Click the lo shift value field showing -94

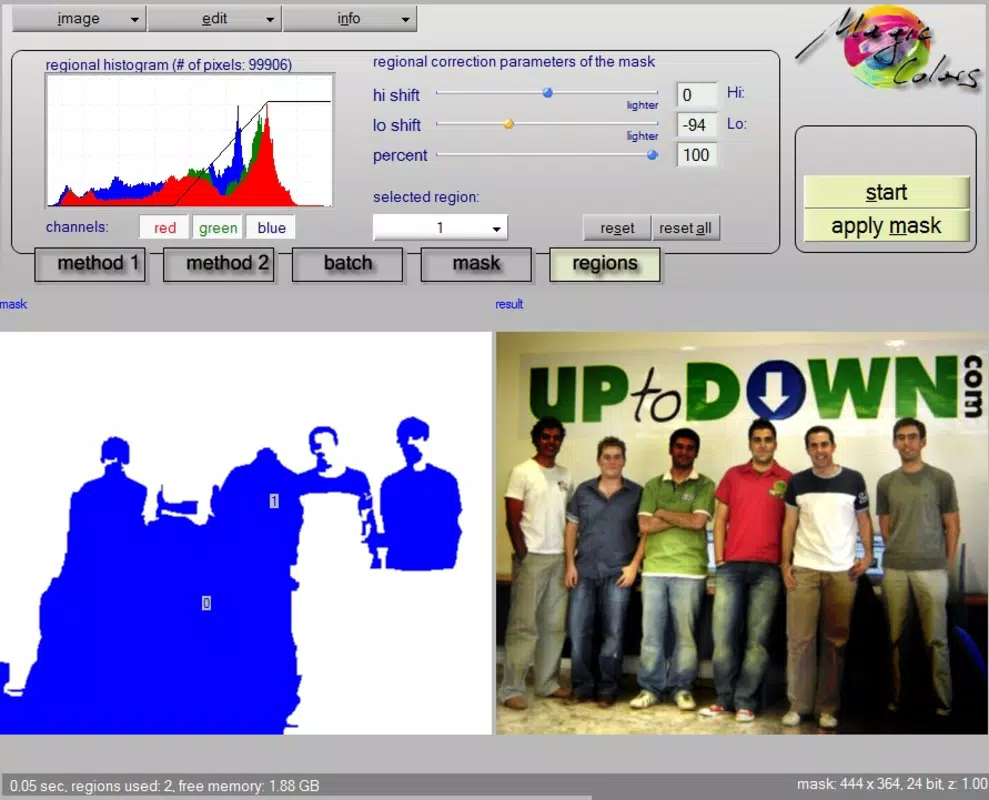[696, 125]
